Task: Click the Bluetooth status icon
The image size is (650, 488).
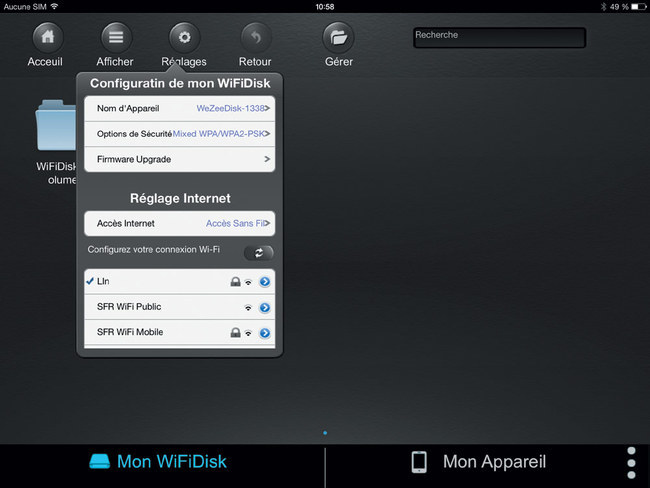Action: 604,7
